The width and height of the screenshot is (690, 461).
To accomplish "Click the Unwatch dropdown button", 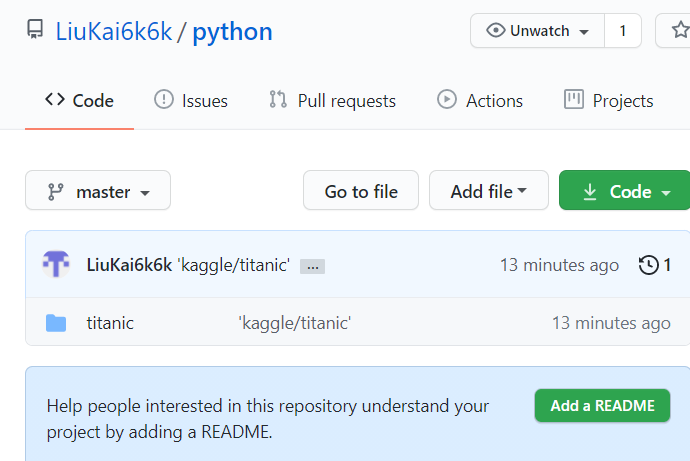I will click(x=537, y=31).
